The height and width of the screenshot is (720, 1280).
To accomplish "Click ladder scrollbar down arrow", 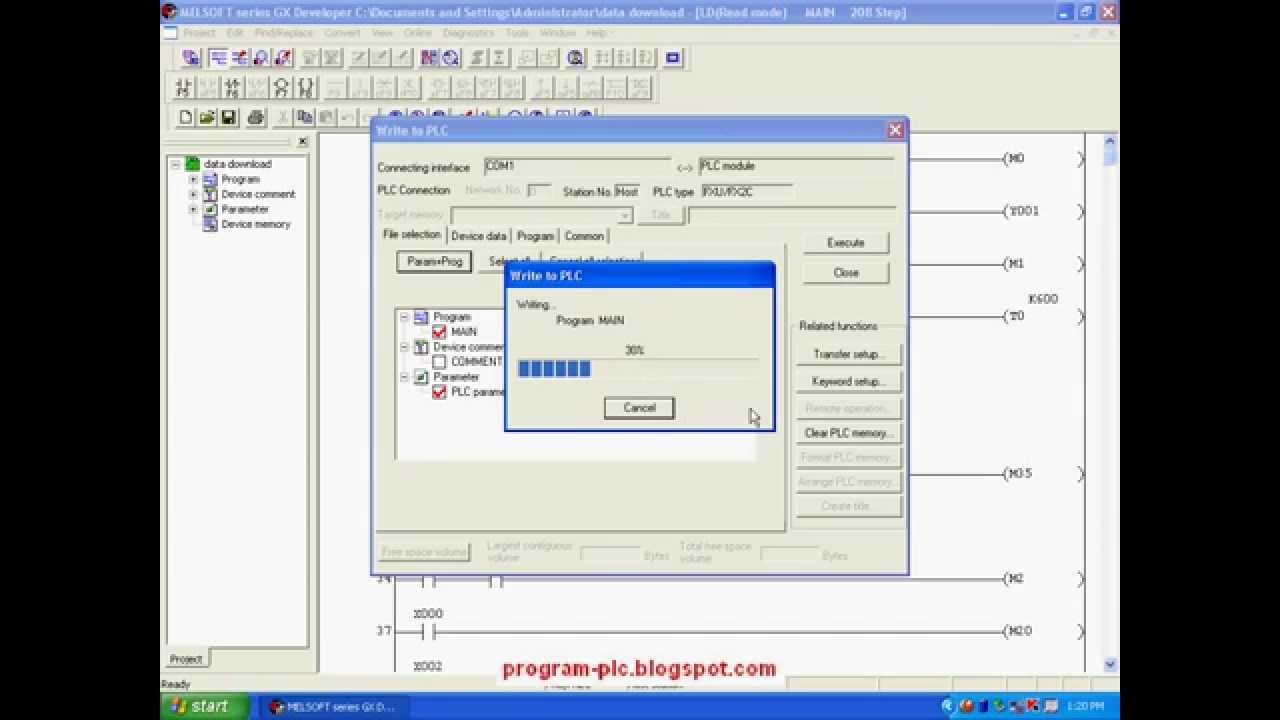I will tap(1110, 664).
